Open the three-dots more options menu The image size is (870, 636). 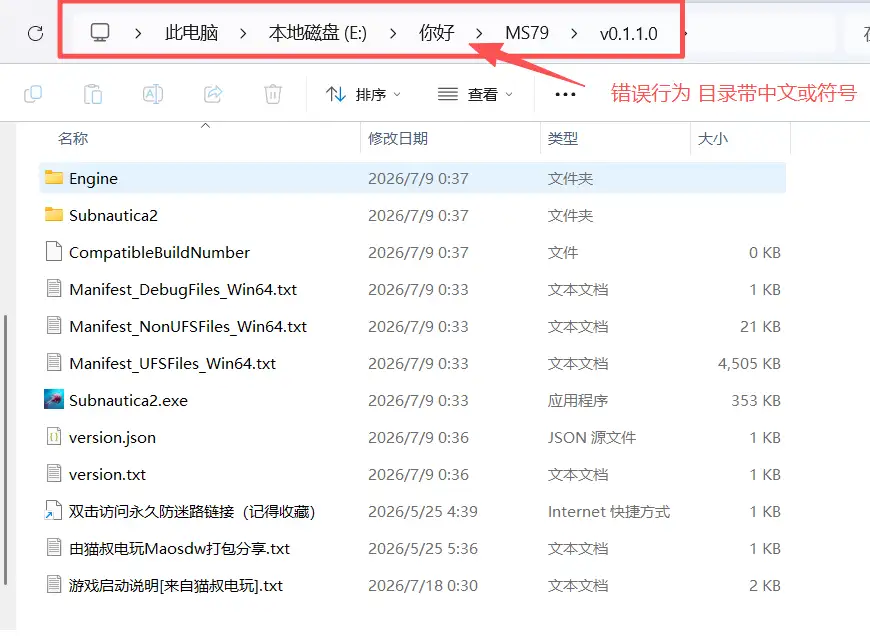(x=565, y=94)
